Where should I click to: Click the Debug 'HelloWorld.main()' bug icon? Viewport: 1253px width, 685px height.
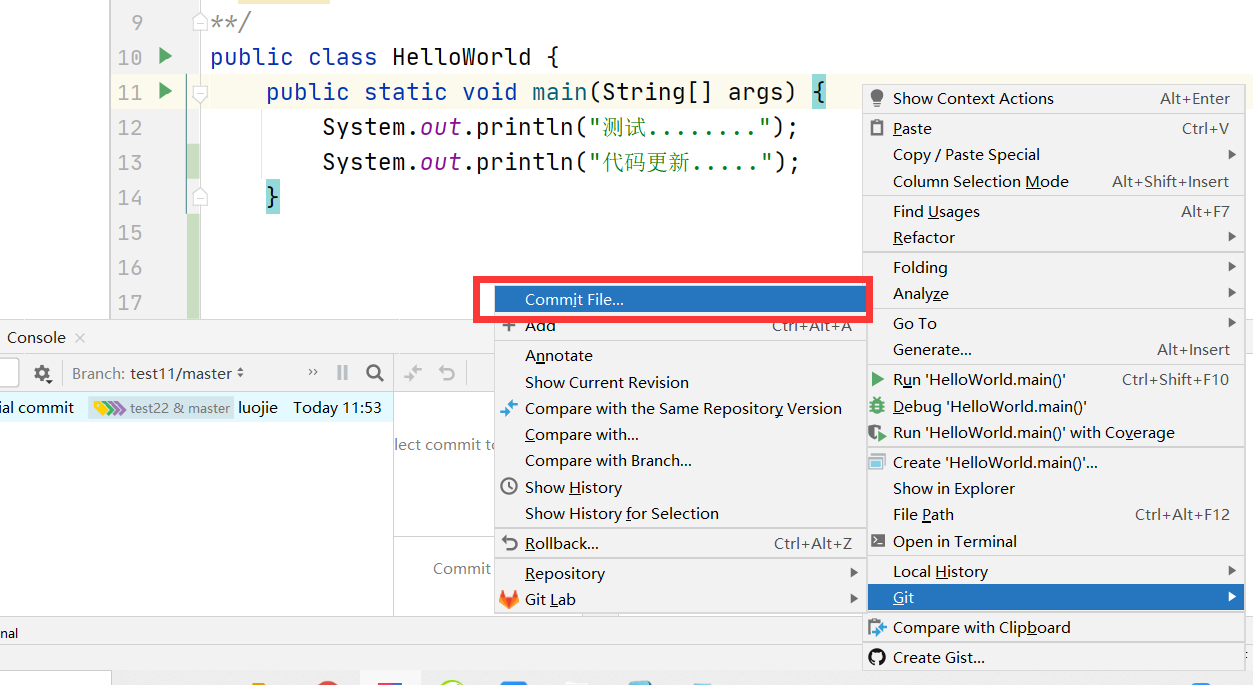[x=877, y=406]
